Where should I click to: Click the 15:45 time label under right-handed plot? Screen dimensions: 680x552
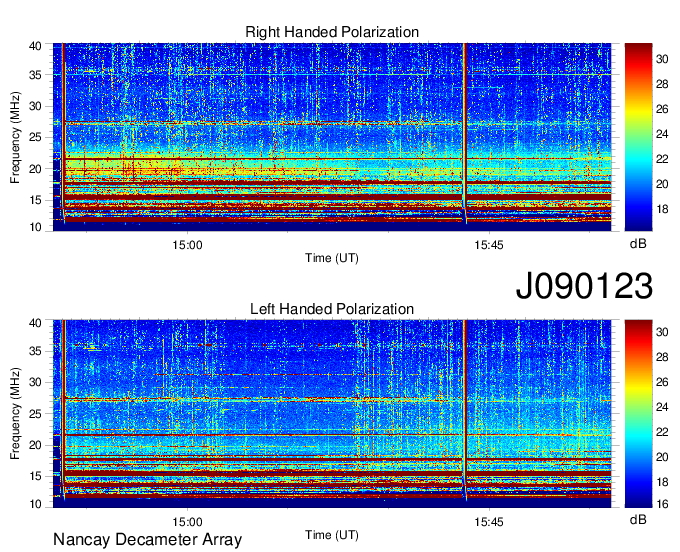tap(489, 245)
